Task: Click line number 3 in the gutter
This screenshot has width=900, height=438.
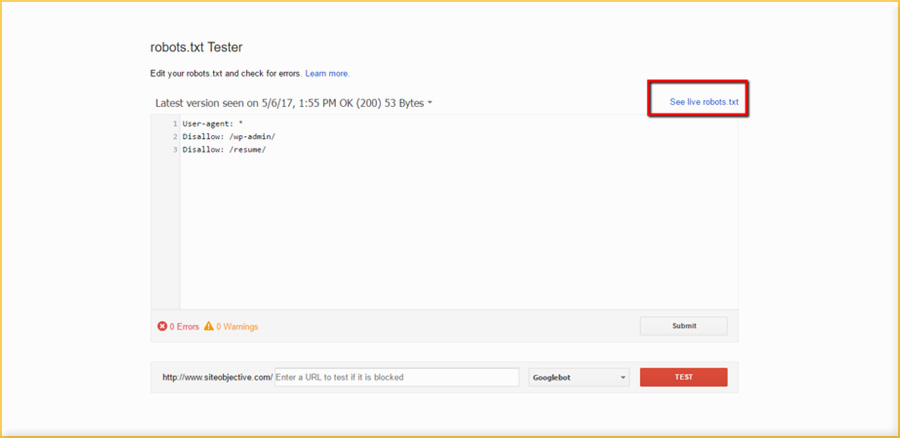Action: point(175,149)
